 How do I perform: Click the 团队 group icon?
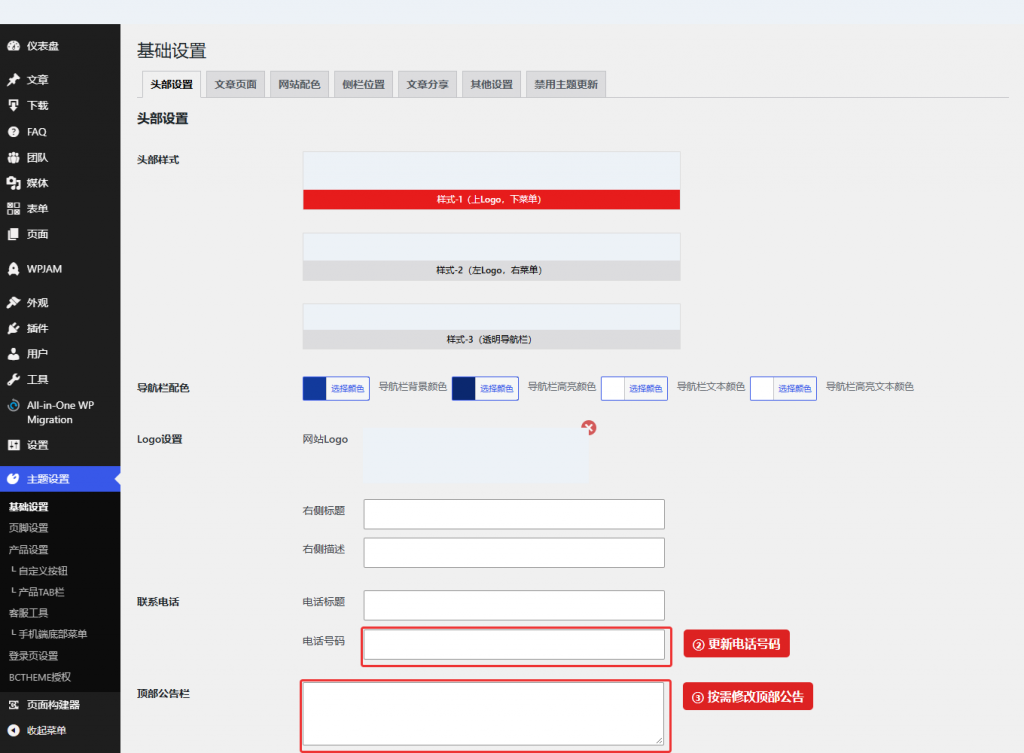coord(13,157)
